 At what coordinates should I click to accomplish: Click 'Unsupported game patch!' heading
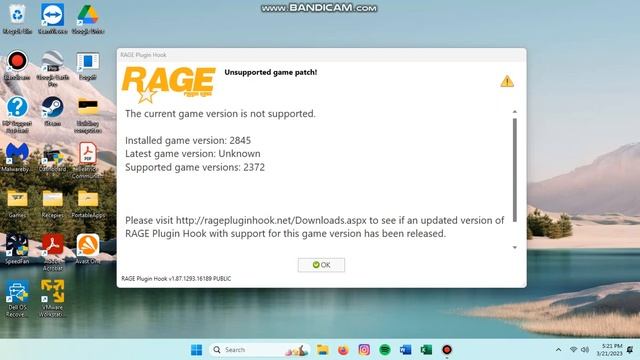pyautogui.click(x=271, y=72)
